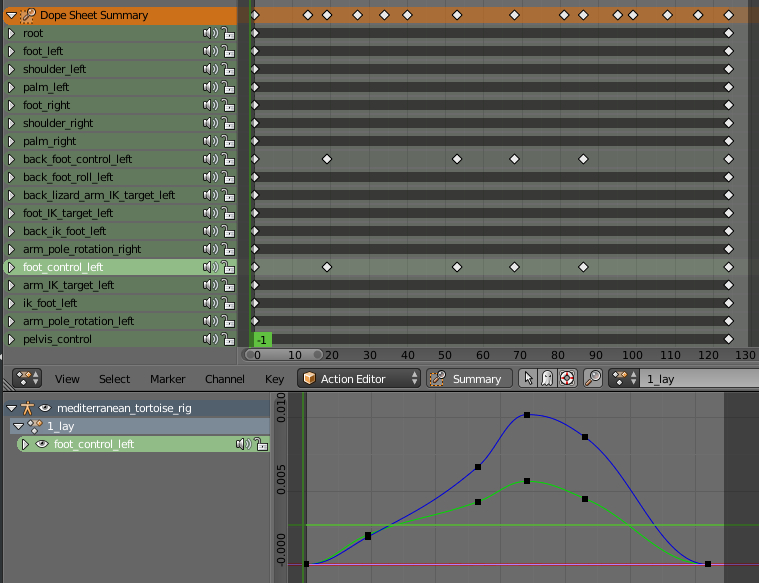Click the horizontal scrollbar above the frame numbers
This screenshot has height=583, width=759.
click(283, 354)
